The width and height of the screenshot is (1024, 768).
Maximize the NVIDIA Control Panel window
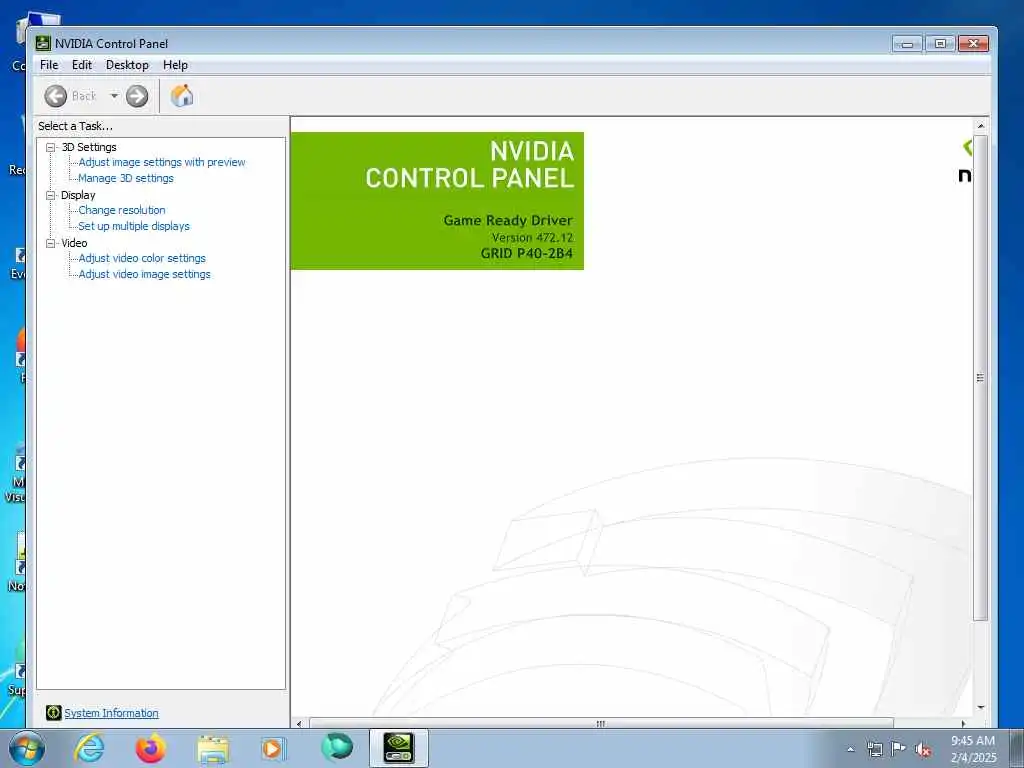(x=940, y=44)
